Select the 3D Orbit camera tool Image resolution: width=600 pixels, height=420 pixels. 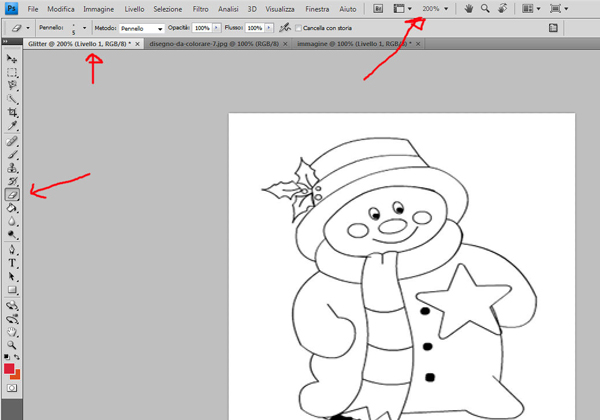[x=12, y=319]
